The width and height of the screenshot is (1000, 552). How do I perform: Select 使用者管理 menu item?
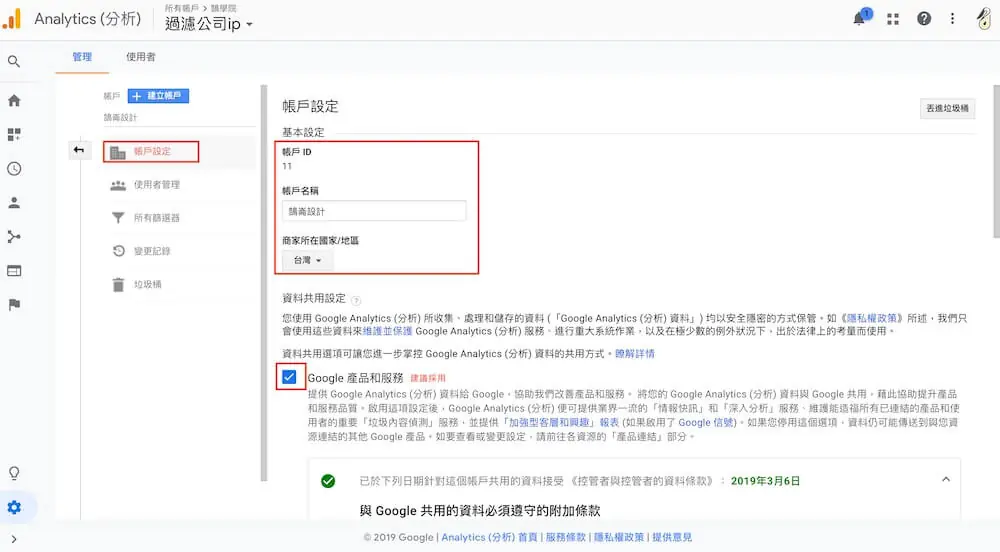pyautogui.click(x=156, y=185)
